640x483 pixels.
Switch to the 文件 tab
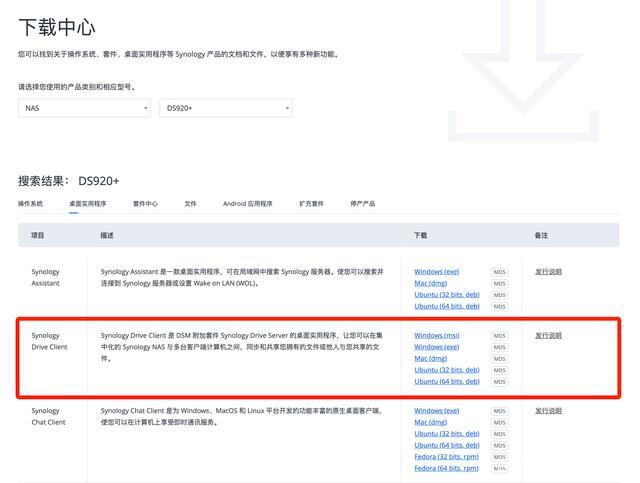tap(190, 203)
